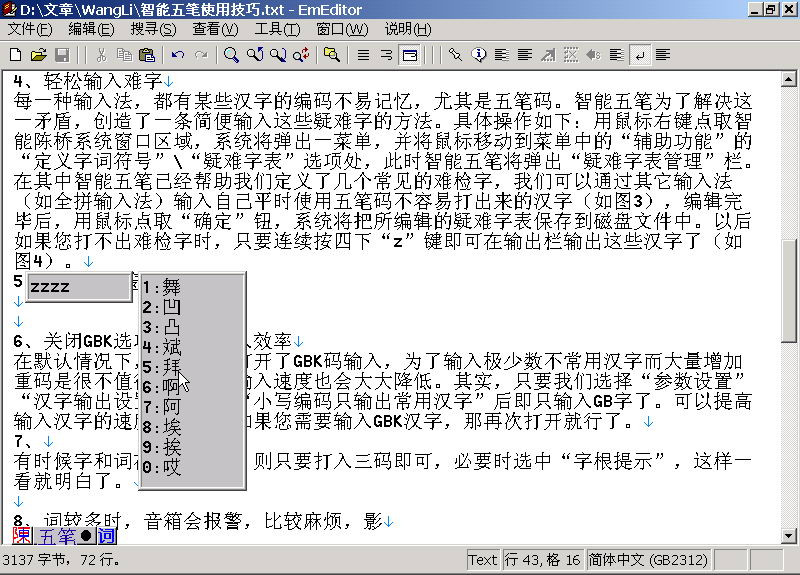This screenshot has width=800, height=575.
Task: Click the vertical scrollbar up arrow
Action: coord(788,79)
